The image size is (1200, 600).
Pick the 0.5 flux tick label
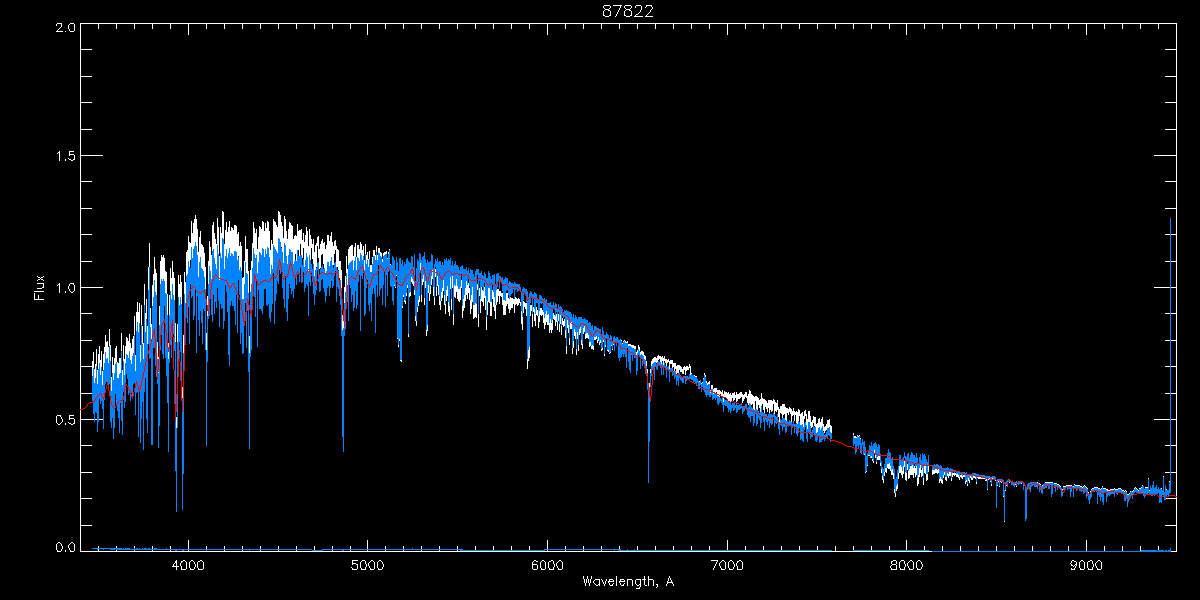click(x=65, y=419)
